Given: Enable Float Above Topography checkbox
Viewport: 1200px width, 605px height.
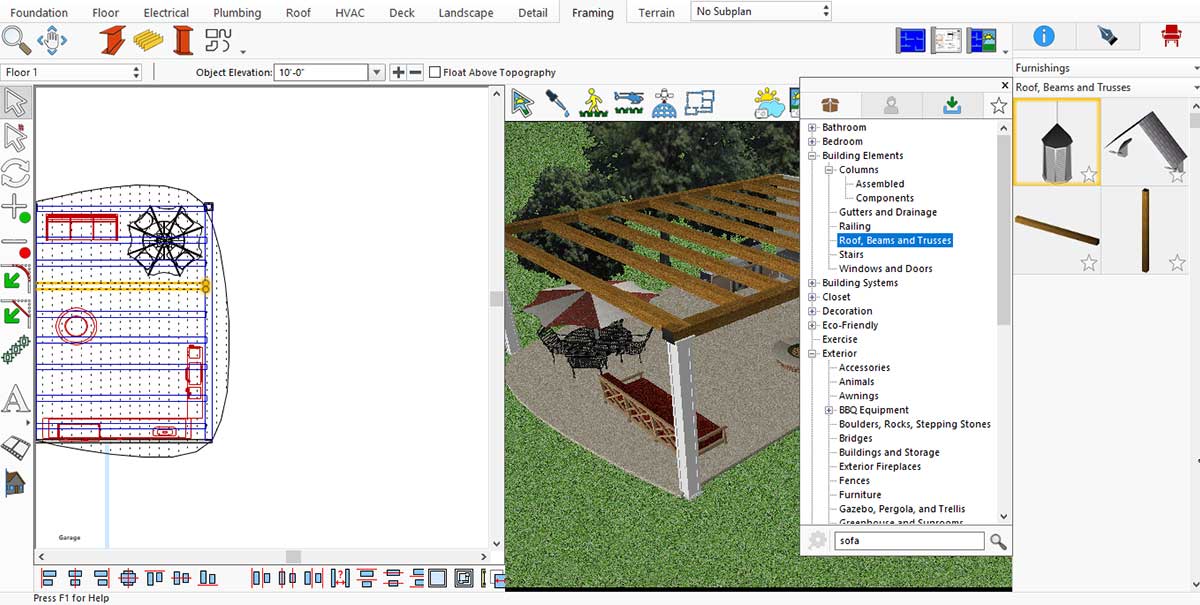Looking at the screenshot, I should click(x=435, y=72).
